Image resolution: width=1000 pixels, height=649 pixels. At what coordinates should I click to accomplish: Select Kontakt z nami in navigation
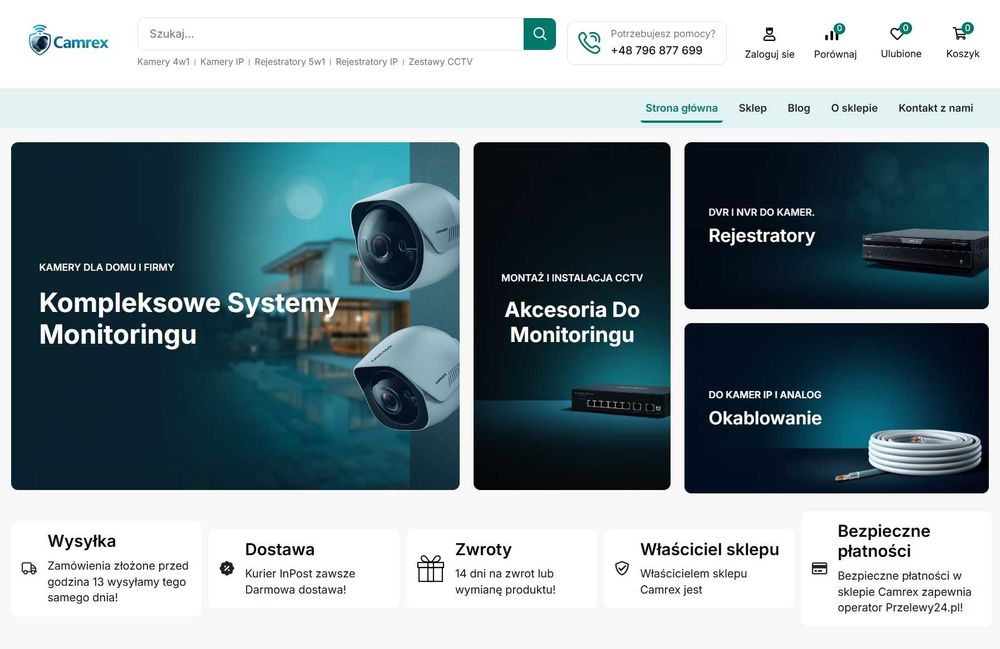(936, 108)
